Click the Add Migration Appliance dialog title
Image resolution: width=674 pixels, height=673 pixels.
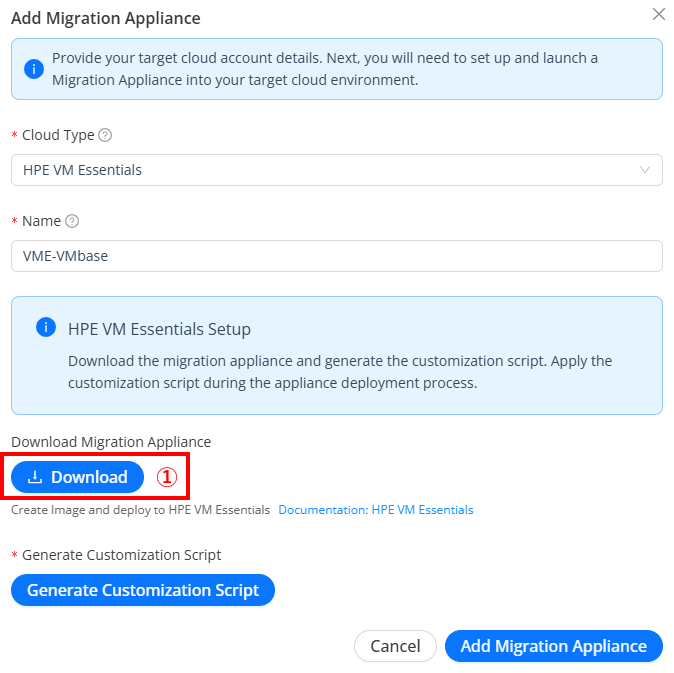click(x=106, y=18)
